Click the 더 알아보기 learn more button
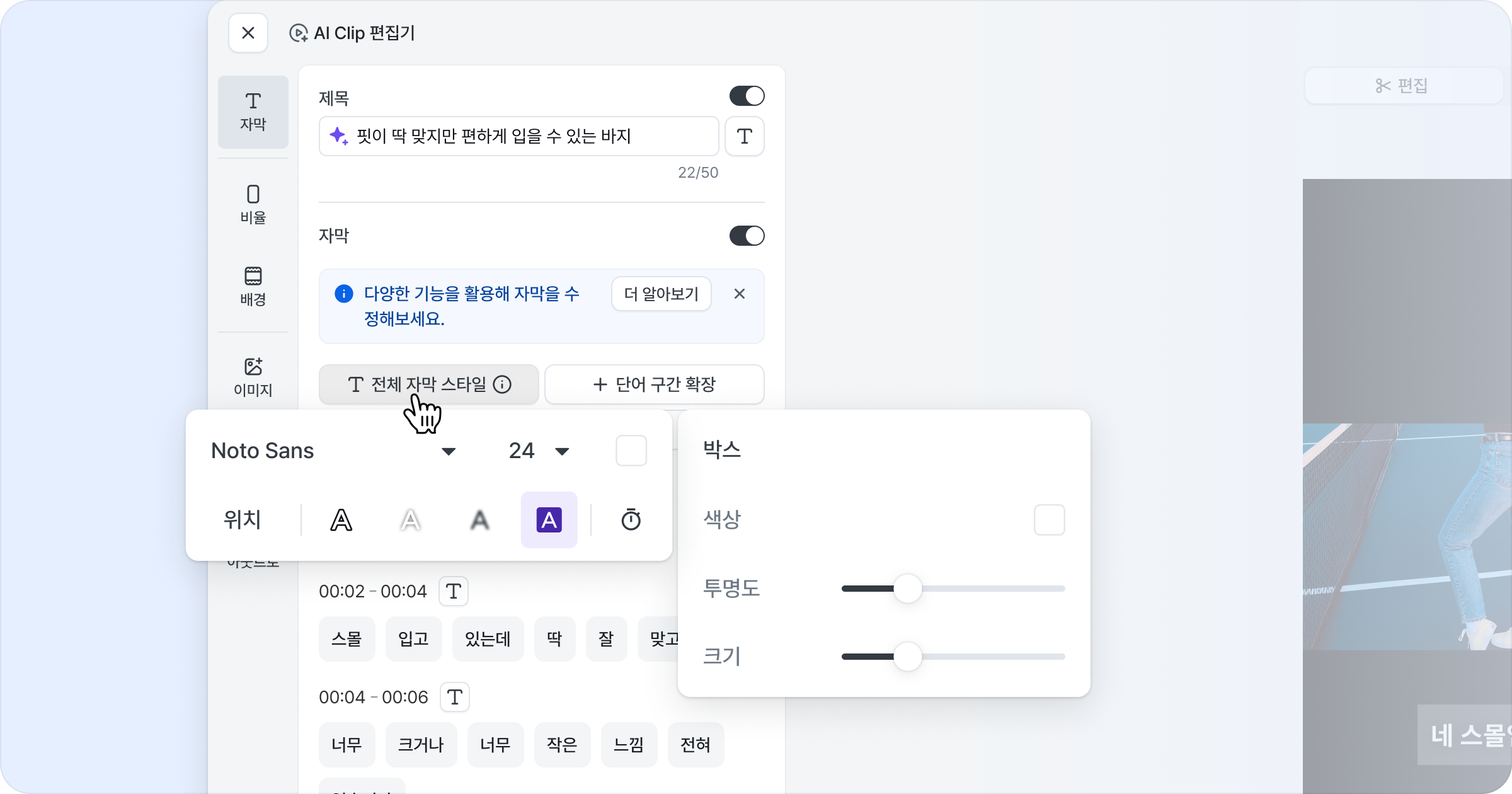1512x794 pixels. (661, 294)
